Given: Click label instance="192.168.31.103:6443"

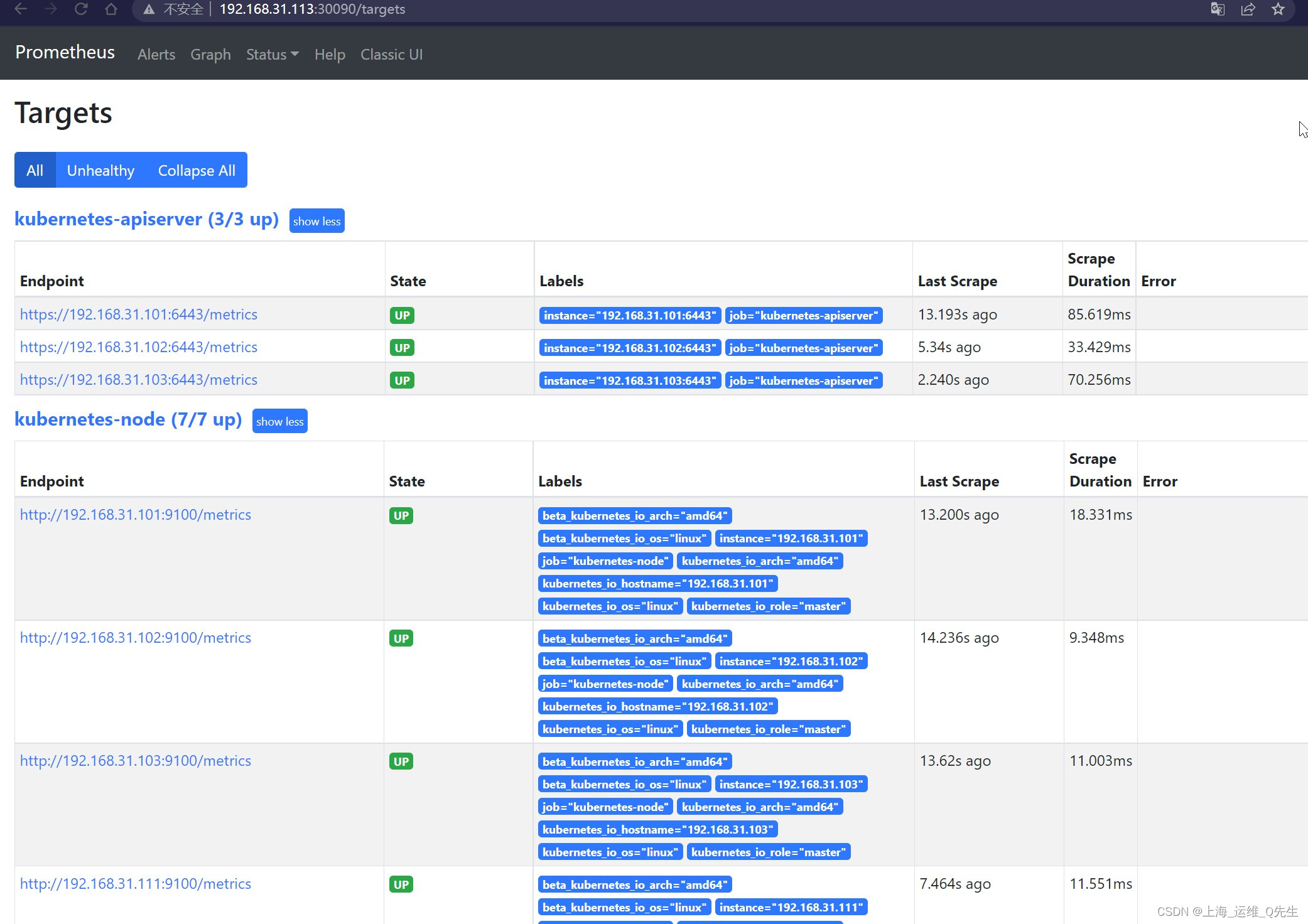Looking at the screenshot, I should pos(630,380).
